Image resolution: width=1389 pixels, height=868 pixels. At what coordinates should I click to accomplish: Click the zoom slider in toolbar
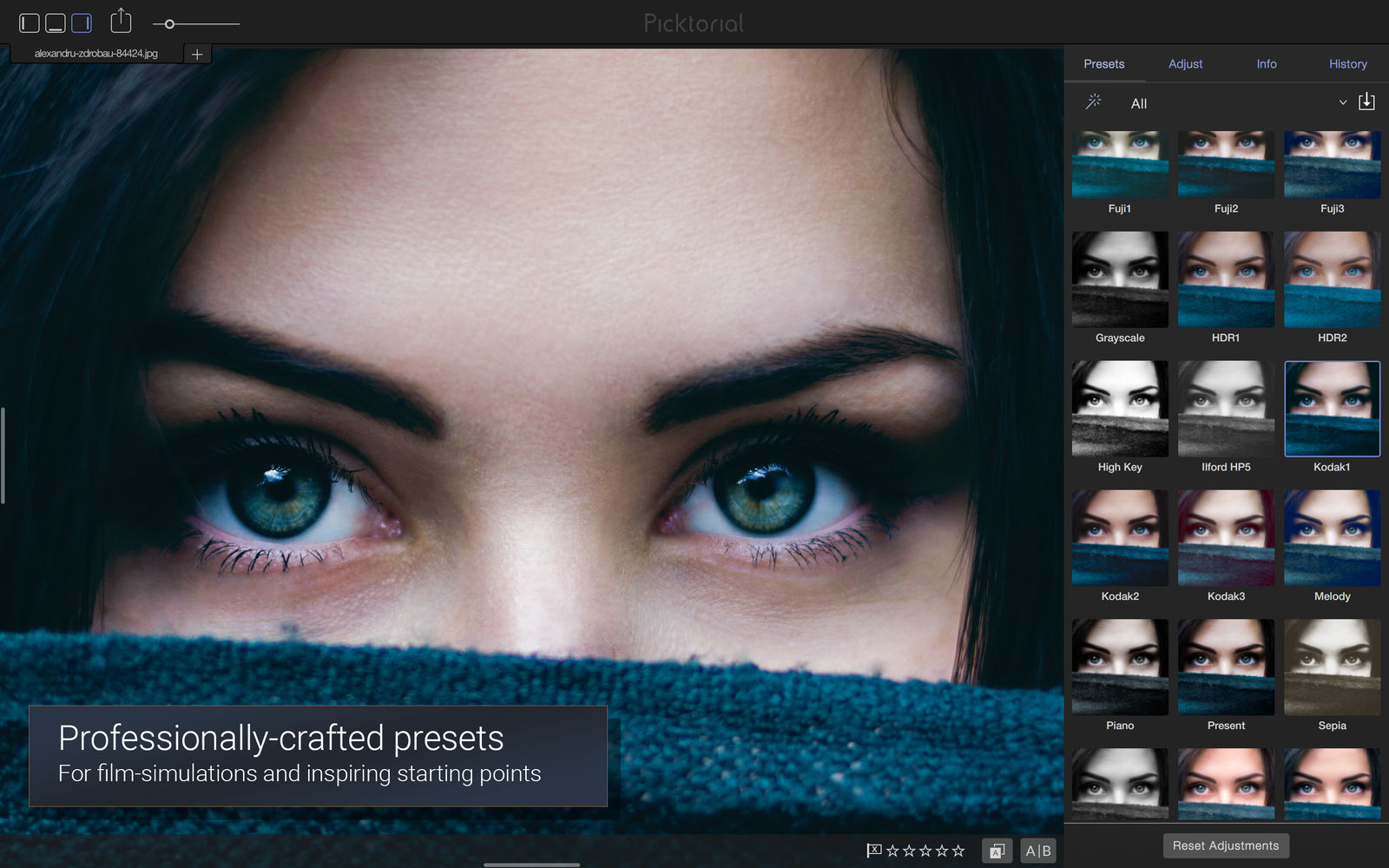pyautogui.click(x=196, y=24)
